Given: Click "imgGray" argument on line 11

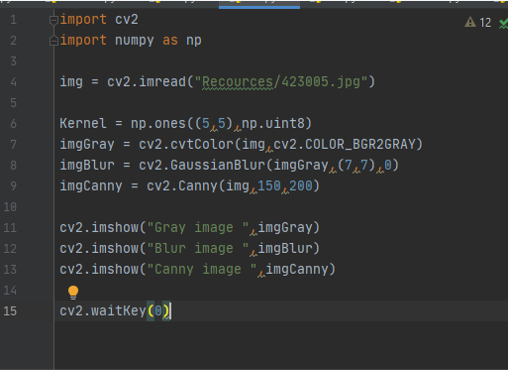Looking at the screenshot, I should [285, 228].
